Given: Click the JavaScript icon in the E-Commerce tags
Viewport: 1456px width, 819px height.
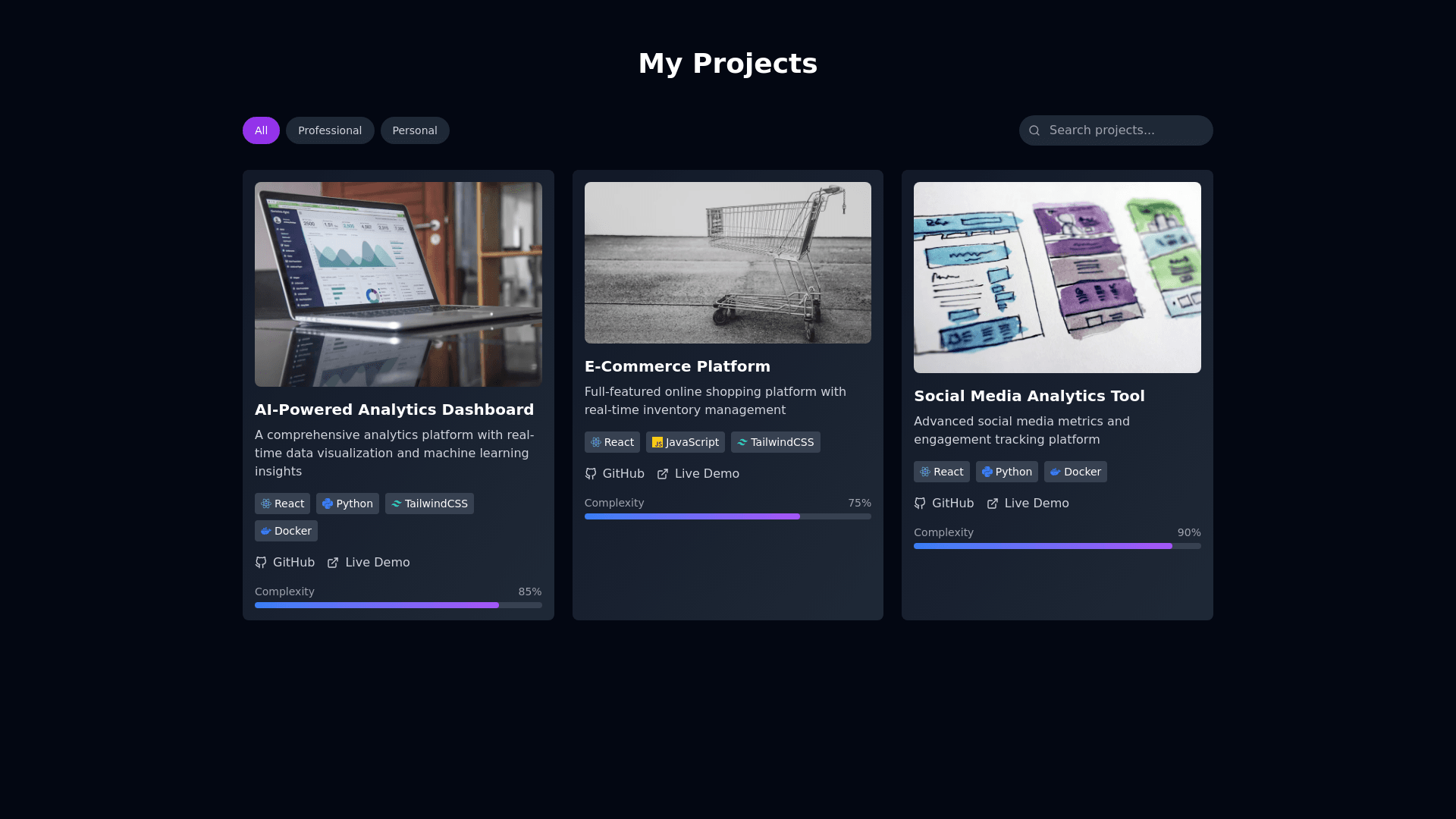Looking at the screenshot, I should point(657,442).
